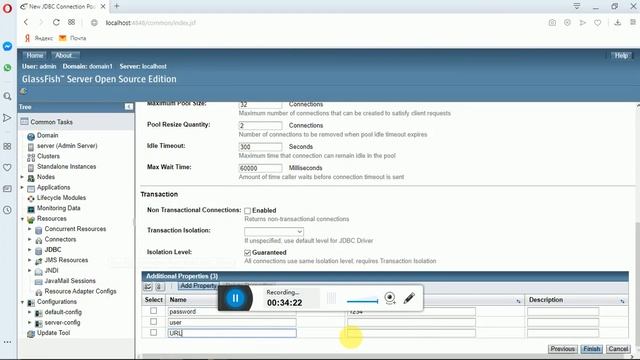This screenshot has height=360, width=640.
Task: Pause the screen recording
Action: tap(235, 298)
